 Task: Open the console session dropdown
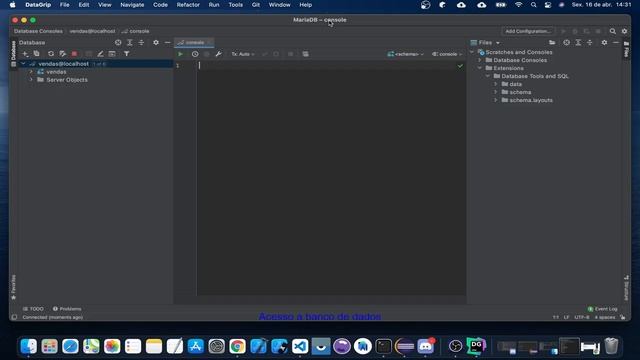[x=447, y=54]
